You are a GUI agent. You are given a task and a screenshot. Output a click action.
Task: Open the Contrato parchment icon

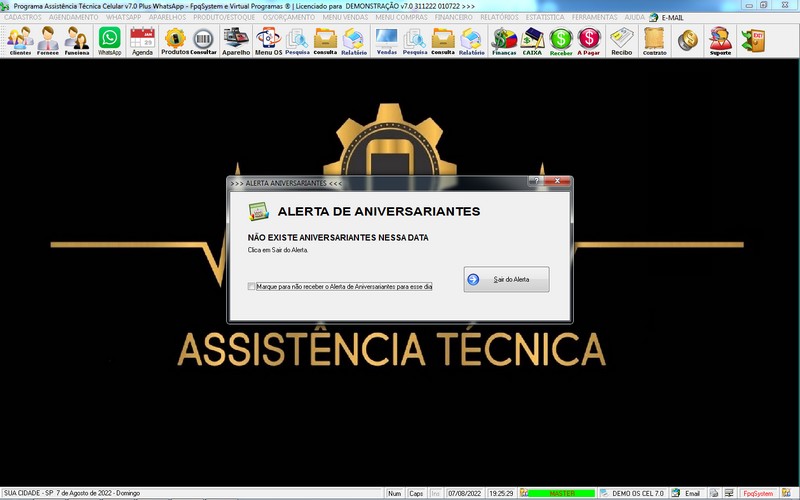(655, 41)
